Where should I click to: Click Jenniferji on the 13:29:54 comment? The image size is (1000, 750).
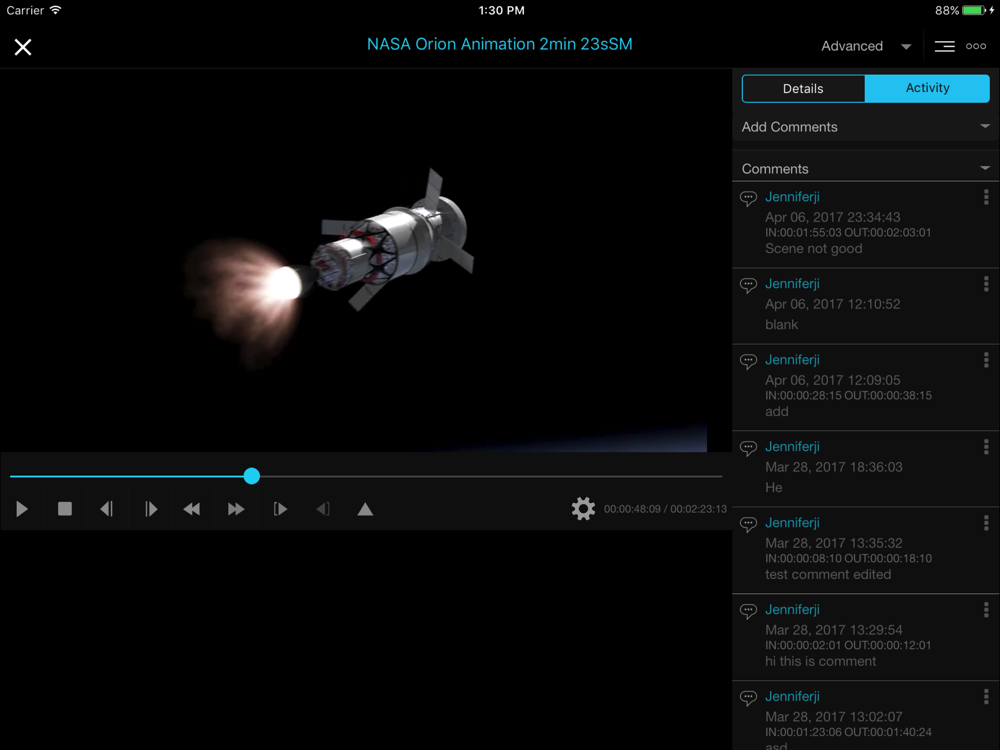point(792,610)
